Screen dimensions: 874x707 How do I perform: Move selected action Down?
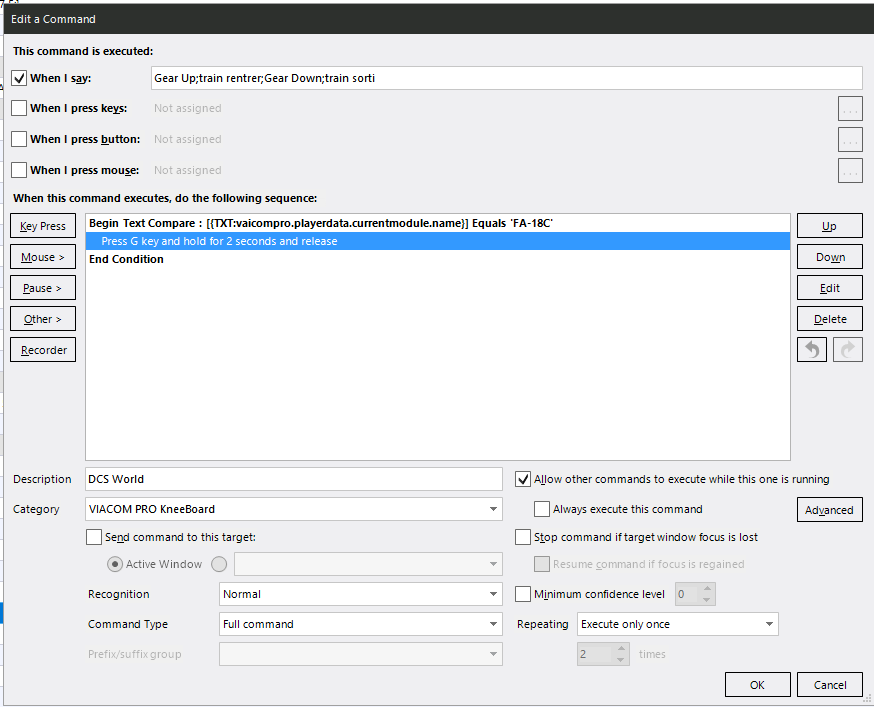click(x=829, y=257)
